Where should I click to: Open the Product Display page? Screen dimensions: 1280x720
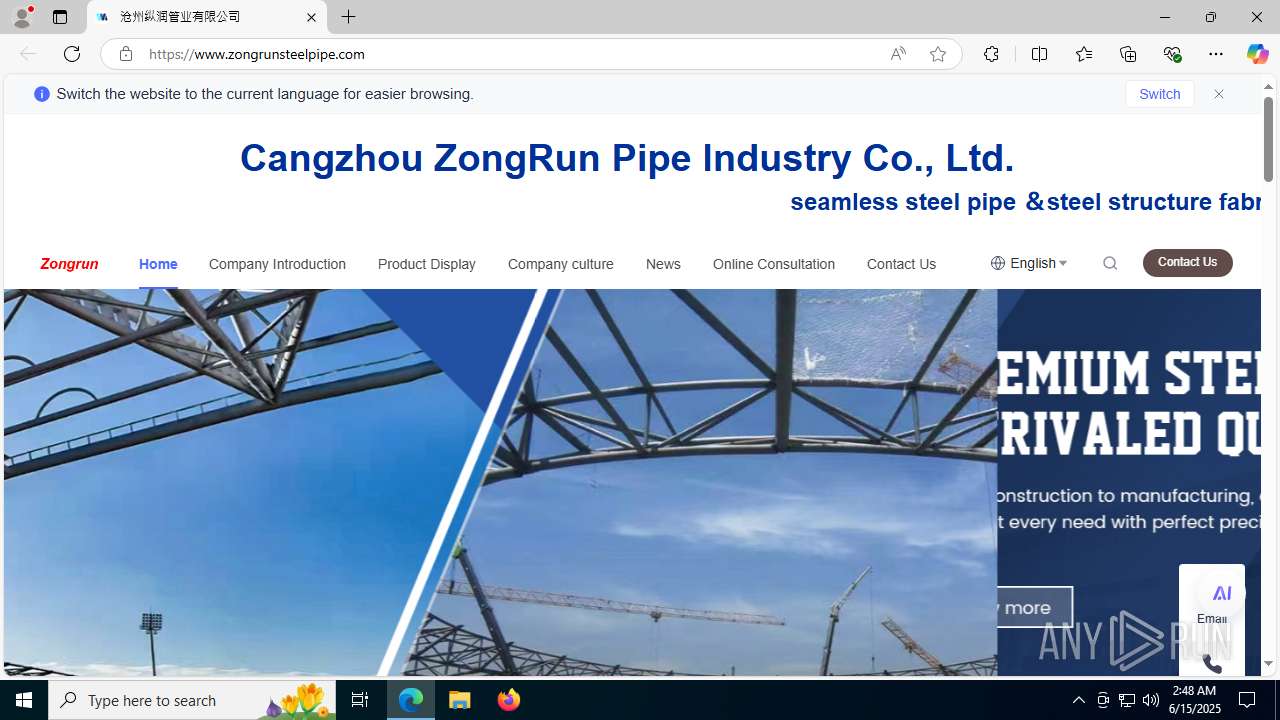click(x=427, y=264)
